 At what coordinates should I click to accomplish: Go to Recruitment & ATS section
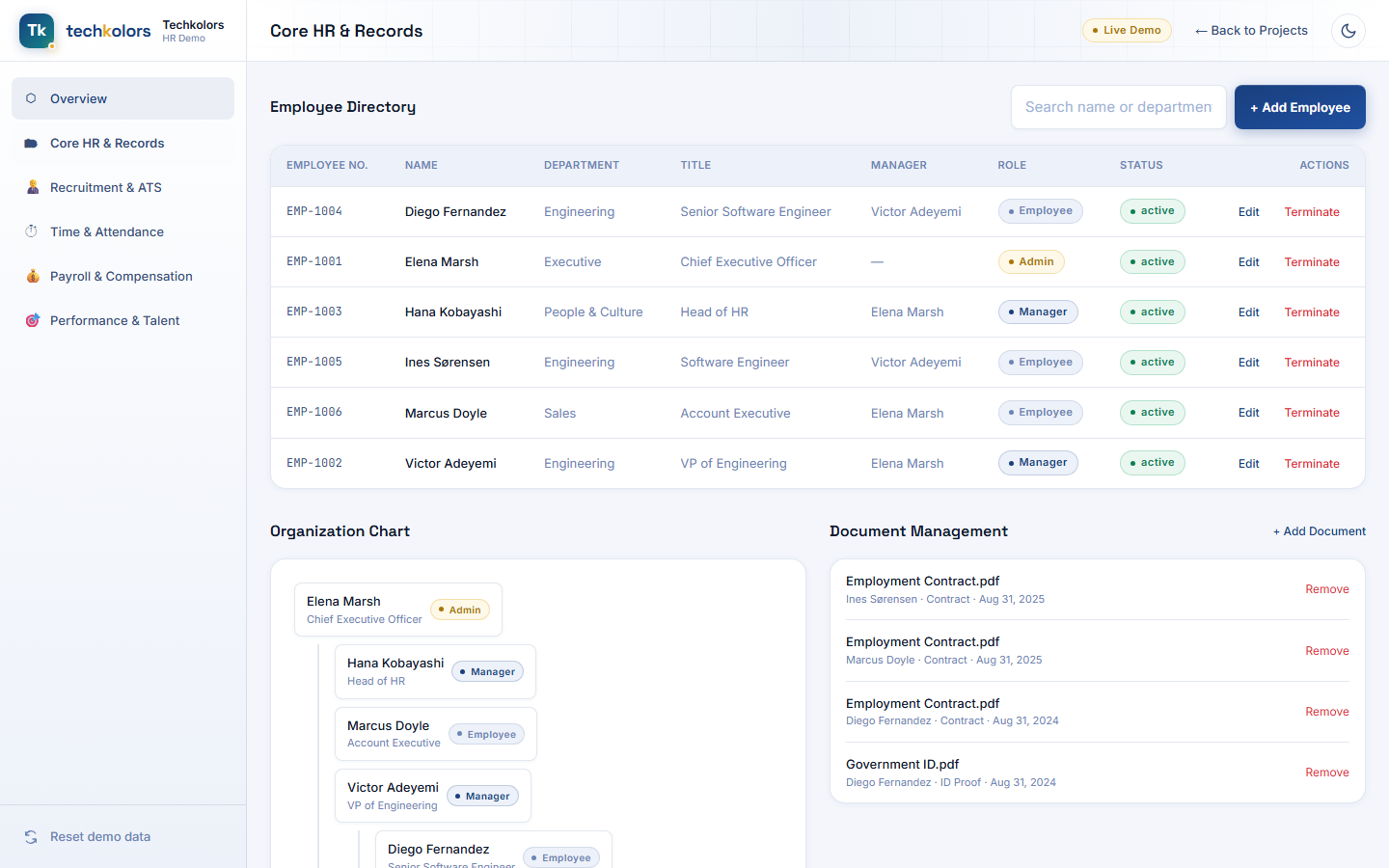click(123, 187)
